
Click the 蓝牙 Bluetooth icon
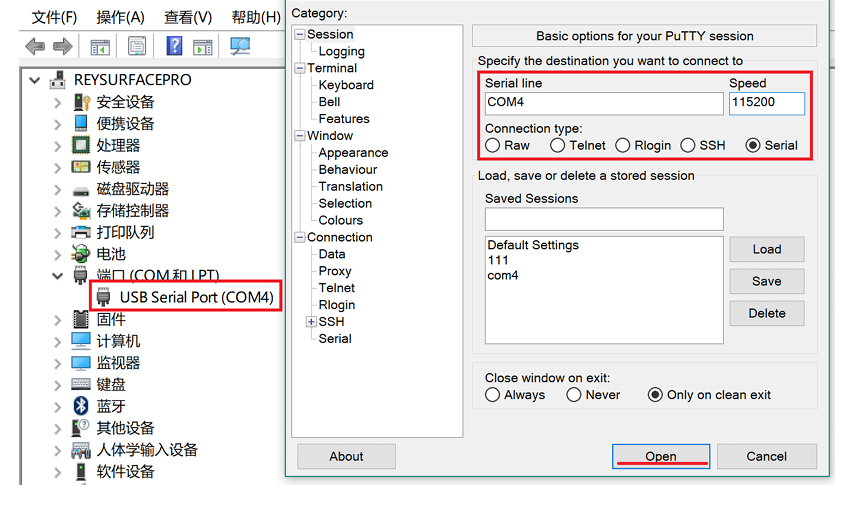(x=81, y=406)
